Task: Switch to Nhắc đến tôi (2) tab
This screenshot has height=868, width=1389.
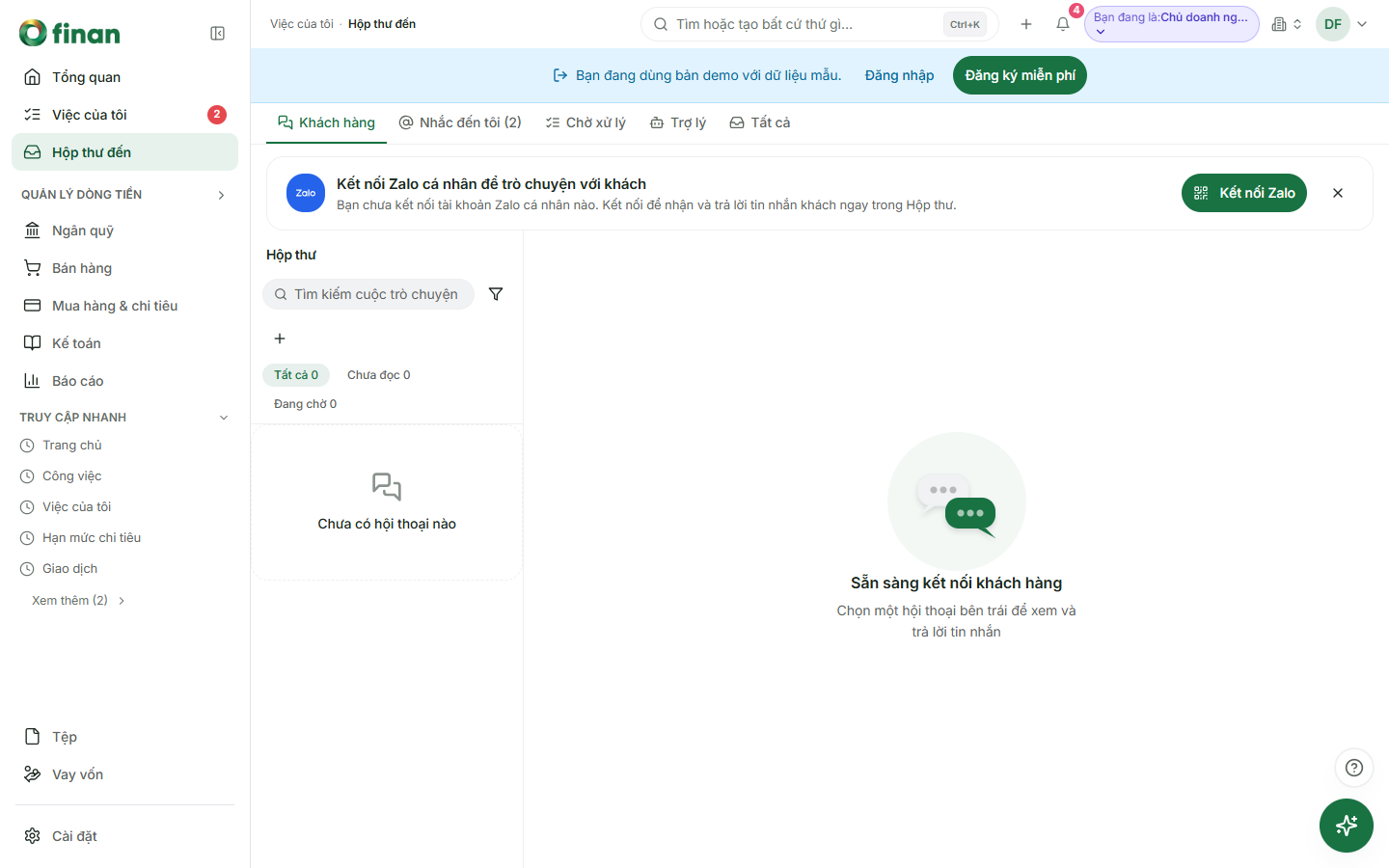Action: (x=460, y=122)
